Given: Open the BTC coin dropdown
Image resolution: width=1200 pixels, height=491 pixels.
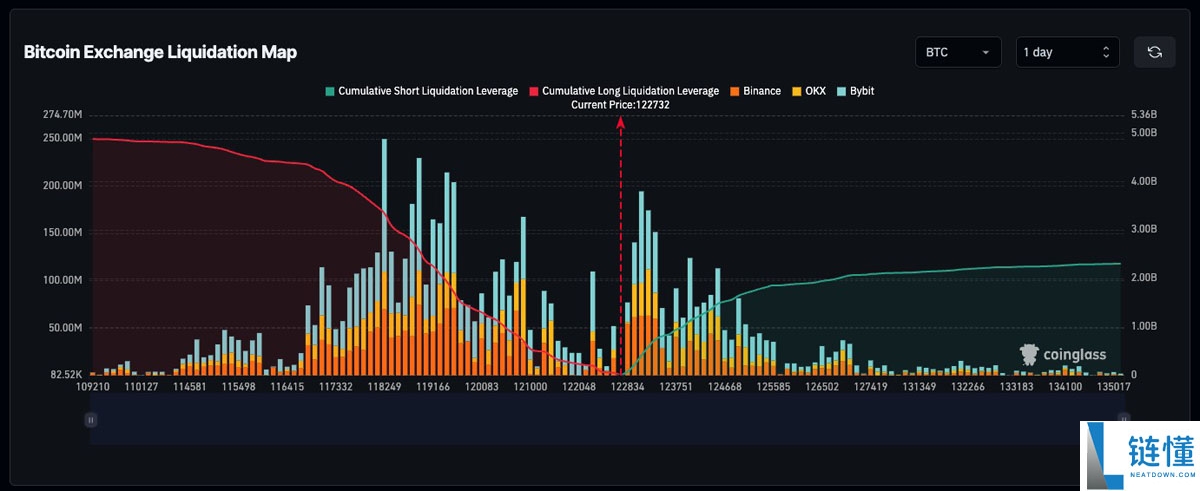Looking at the screenshot, I should click(958, 52).
